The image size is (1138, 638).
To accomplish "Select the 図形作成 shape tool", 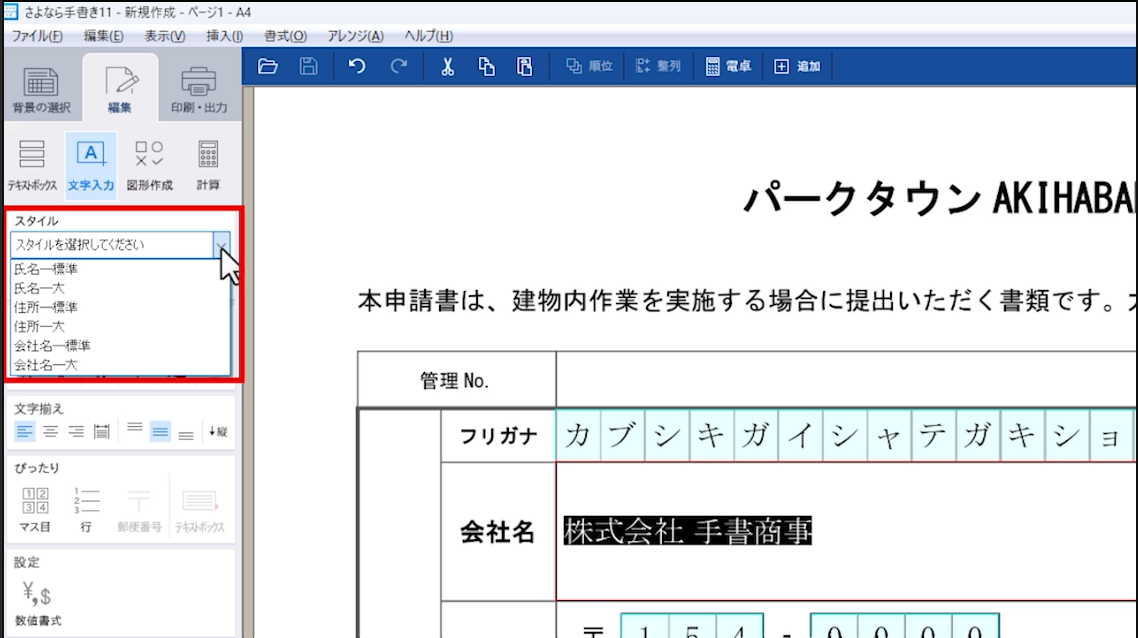I will coord(149,165).
